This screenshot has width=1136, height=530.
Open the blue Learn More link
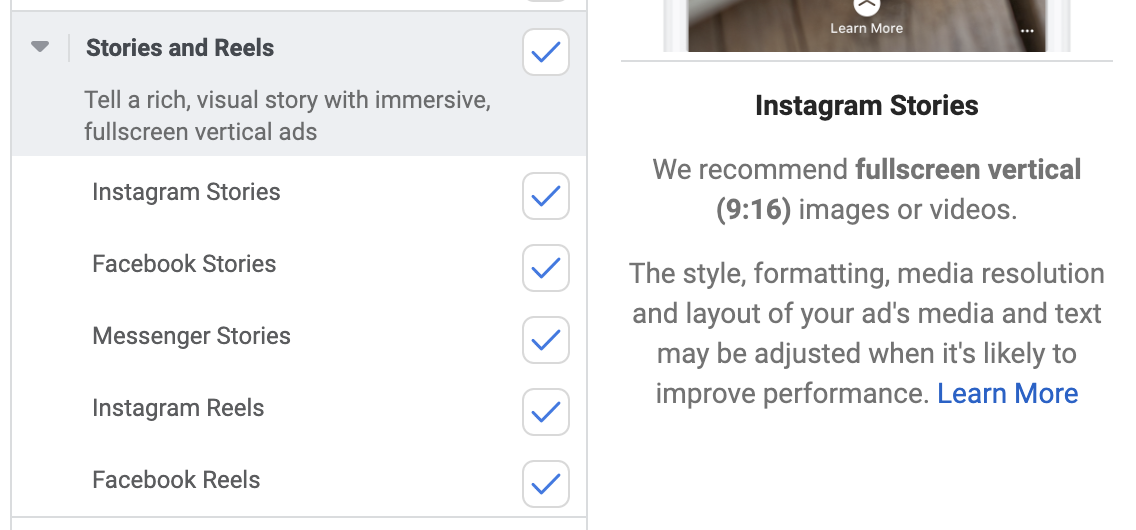point(1008,394)
